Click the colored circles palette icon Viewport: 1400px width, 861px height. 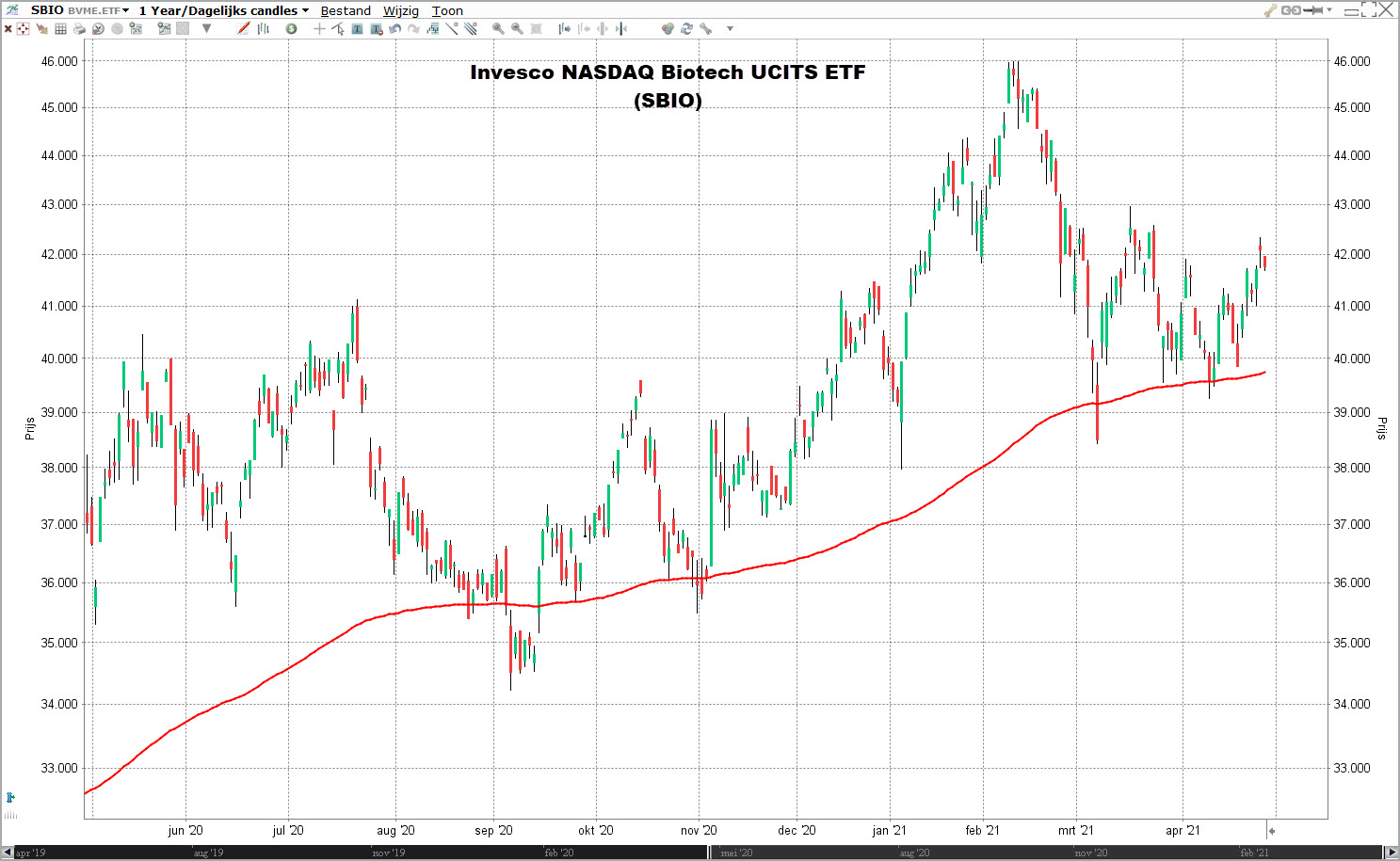point(668,29)
